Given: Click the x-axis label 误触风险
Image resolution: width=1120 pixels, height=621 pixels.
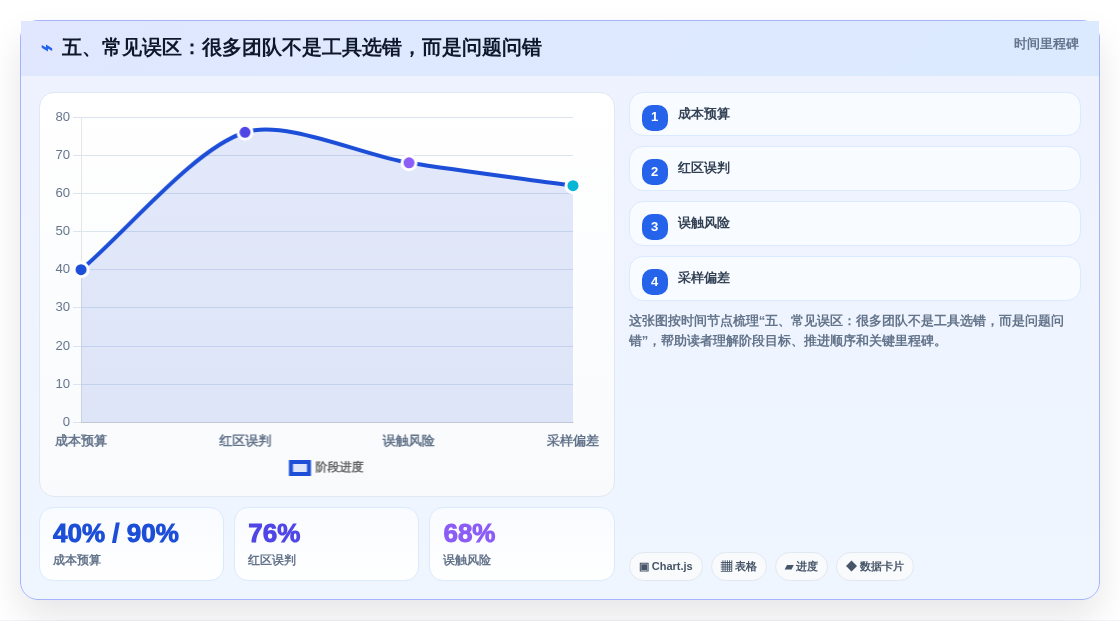Looking at the screenshot, I should point(409,441).
